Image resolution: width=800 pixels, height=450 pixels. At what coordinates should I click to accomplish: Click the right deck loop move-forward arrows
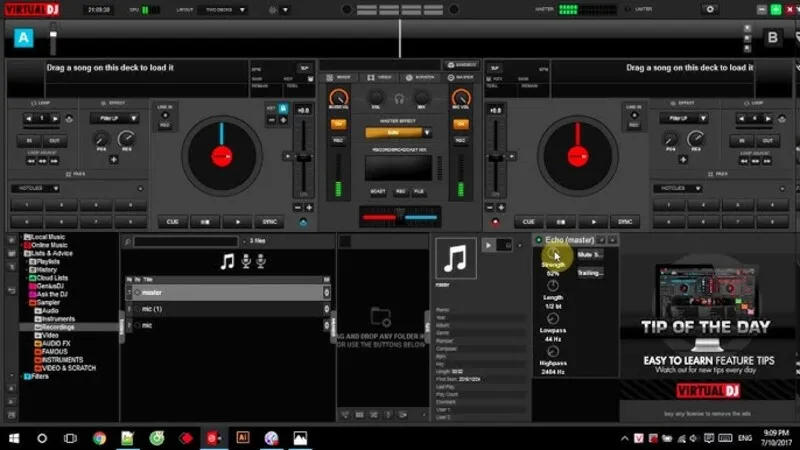tap(766, 161)
